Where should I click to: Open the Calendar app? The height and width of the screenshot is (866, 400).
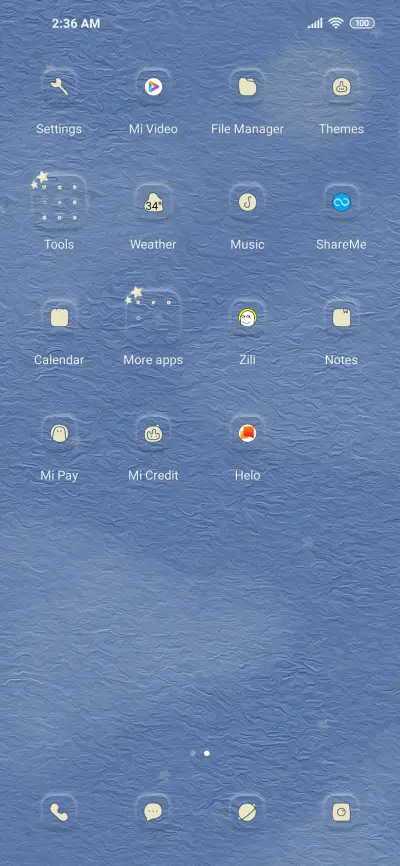click(59, 318)
